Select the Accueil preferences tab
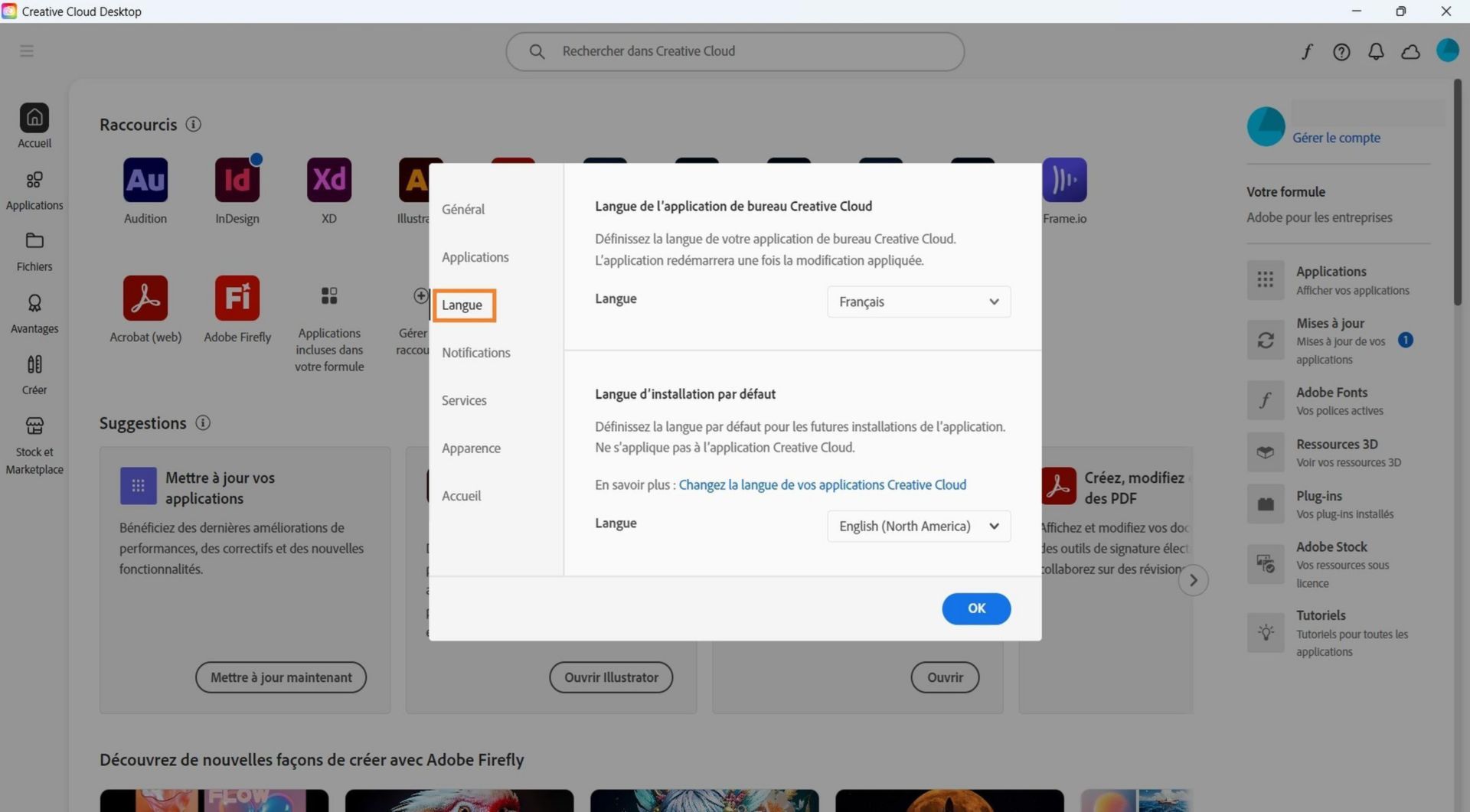Image resolution: width=1470 pixels, height=812 pixels. 462,496
